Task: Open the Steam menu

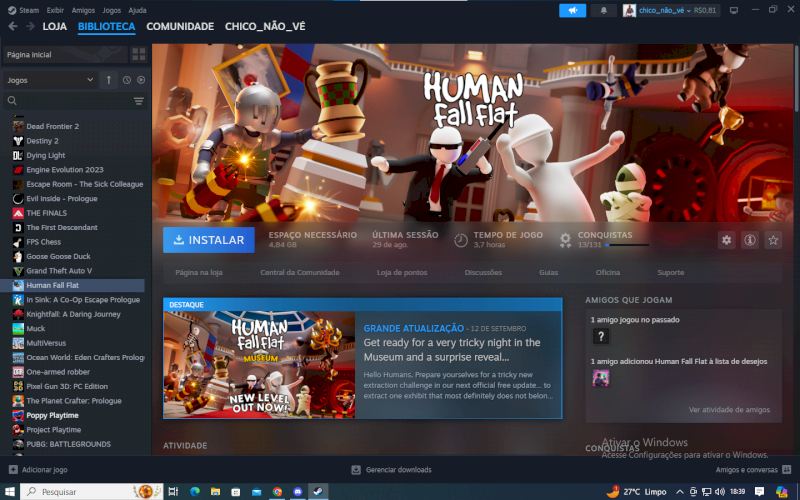Action: (x=23, y=10)
